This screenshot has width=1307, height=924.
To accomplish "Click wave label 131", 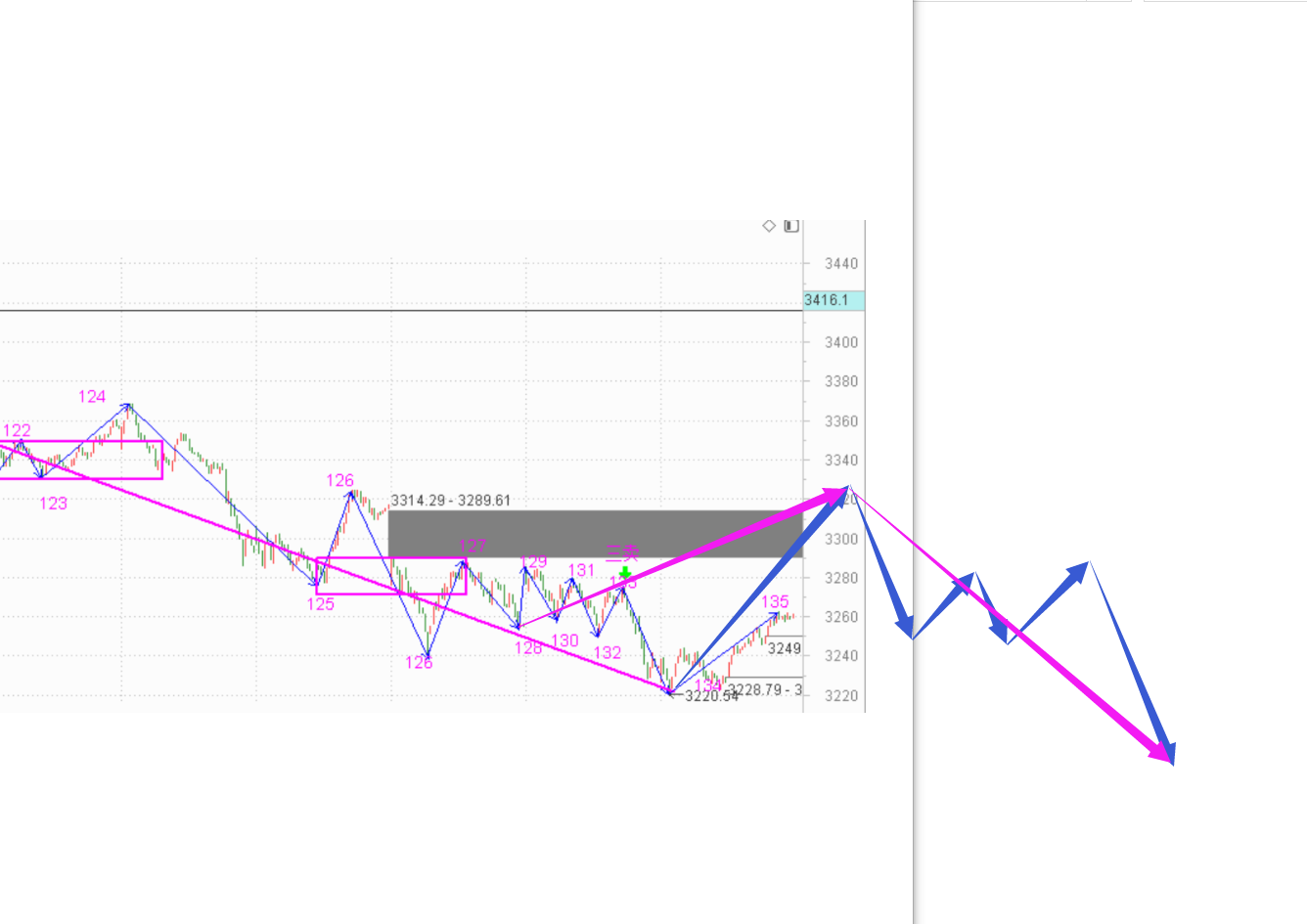I will [x=581, y=570].
